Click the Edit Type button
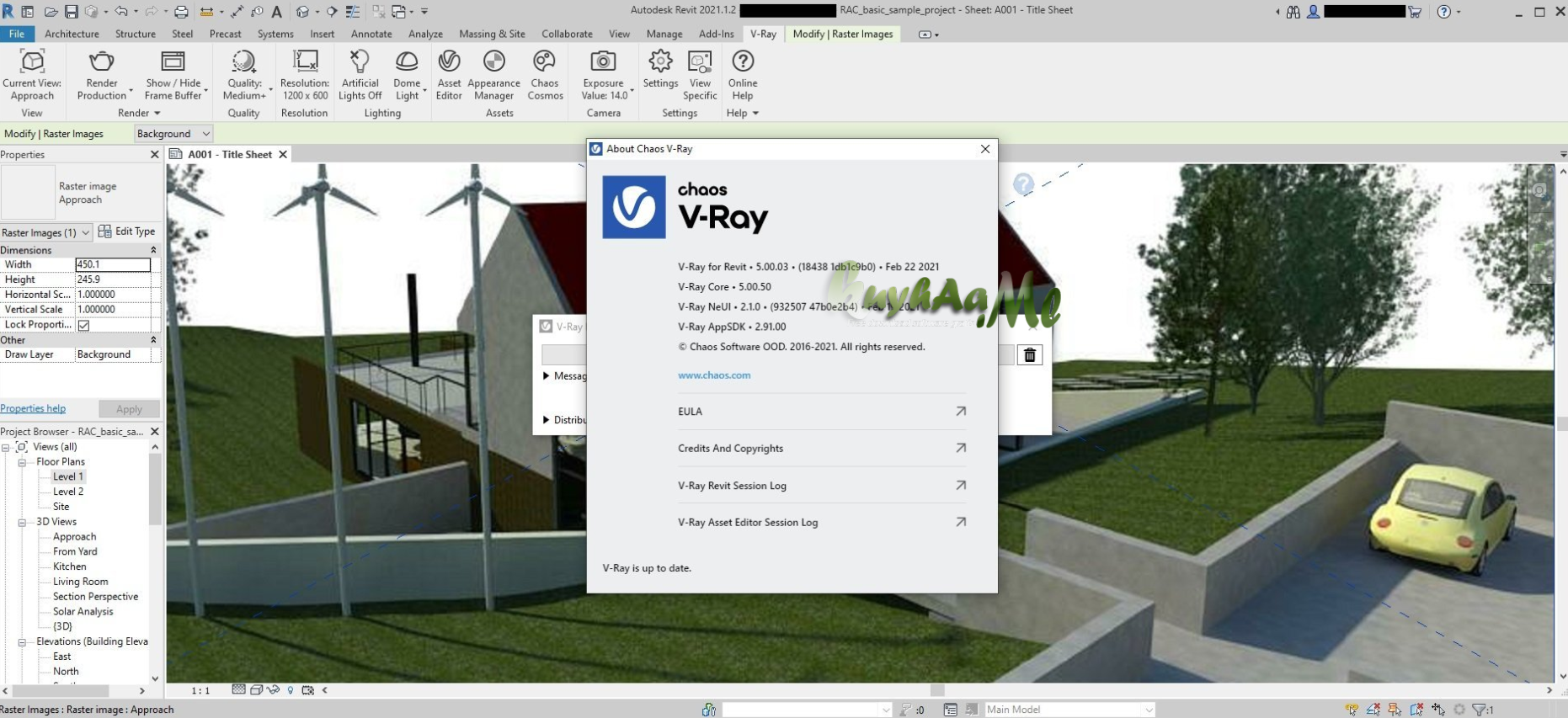The image size is (1568, 718). click(x=127, y=231)
